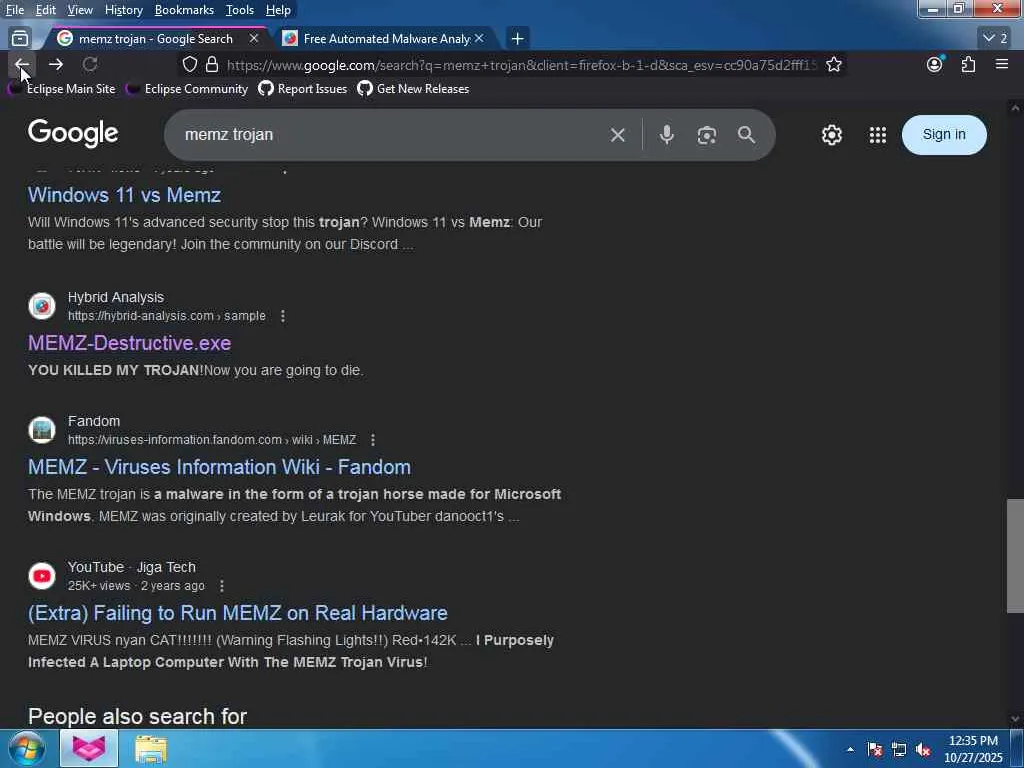
Task: Open Windows Explorer from the taskbar
Action: pyautogui.click(x=151, y=748)
